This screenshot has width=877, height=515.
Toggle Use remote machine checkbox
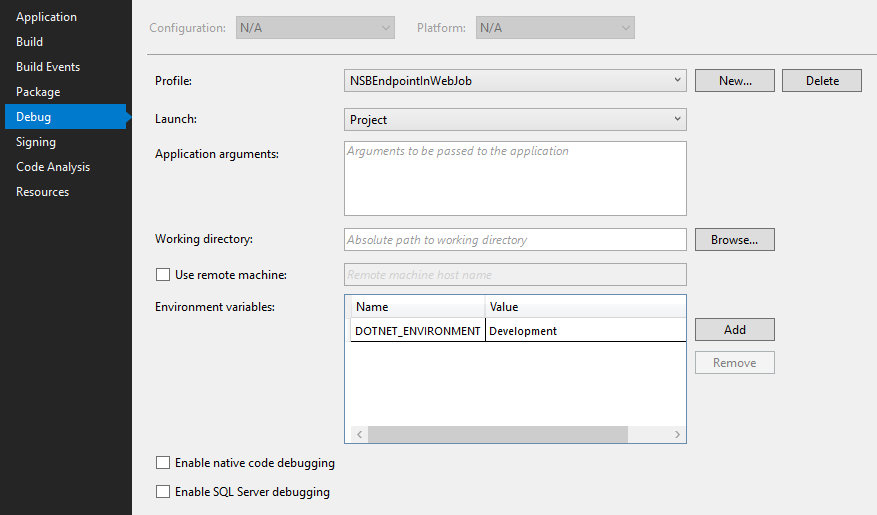pos(163,275)
